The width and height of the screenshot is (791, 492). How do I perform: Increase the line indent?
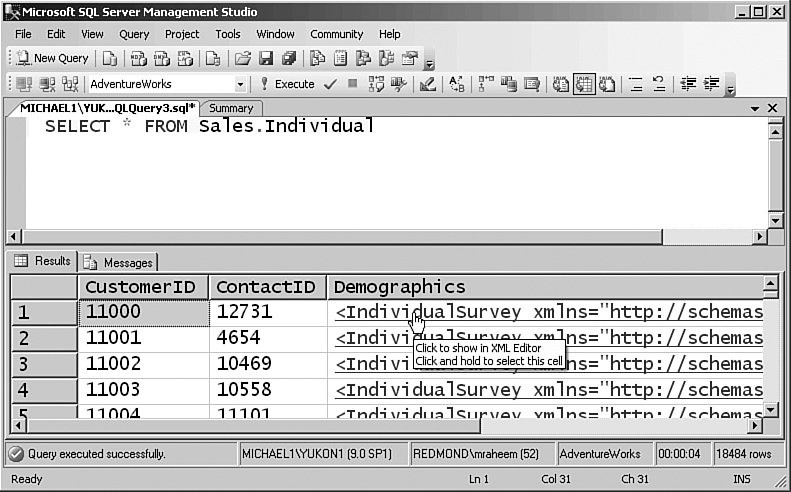point(711,84)
